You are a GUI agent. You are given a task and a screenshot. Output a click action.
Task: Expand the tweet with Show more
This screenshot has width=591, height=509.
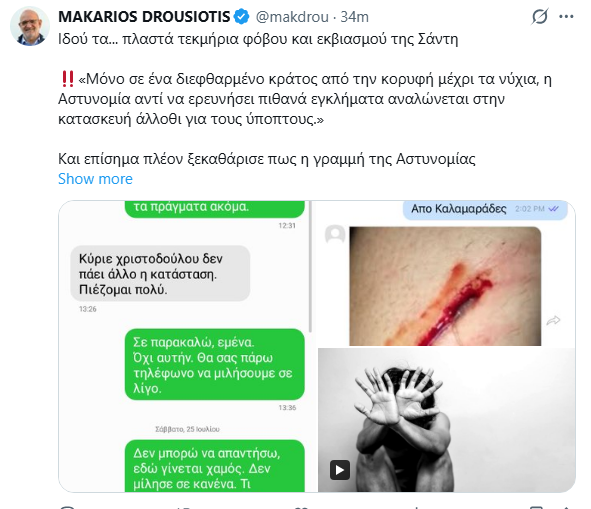click(95, 179)
